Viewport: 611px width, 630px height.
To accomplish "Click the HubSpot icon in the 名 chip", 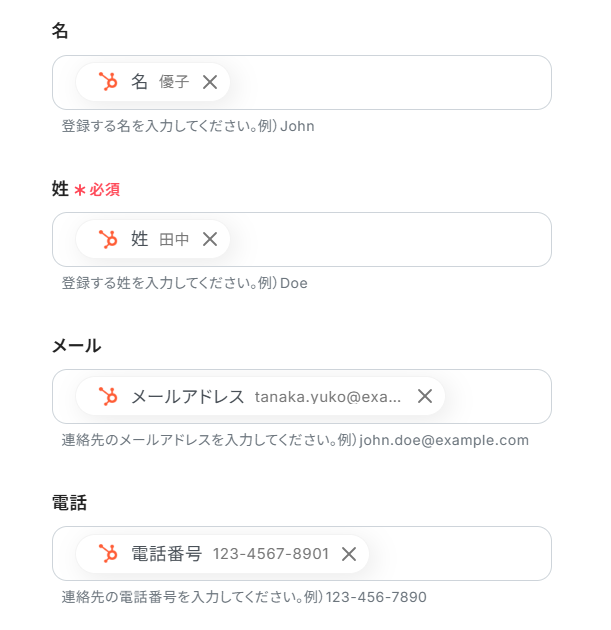I will pyautogui.click(x=108, y=82).
